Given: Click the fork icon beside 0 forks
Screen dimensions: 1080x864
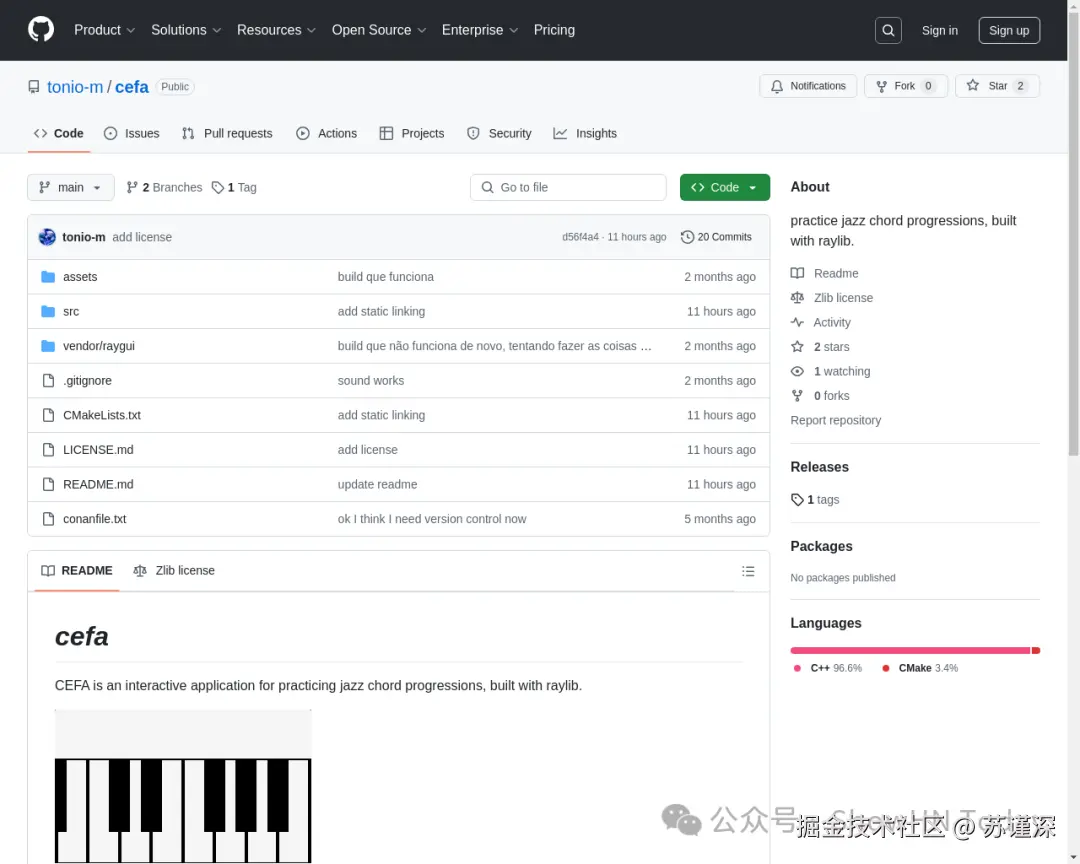Looking at the screenshot, I should pos(797,395).
